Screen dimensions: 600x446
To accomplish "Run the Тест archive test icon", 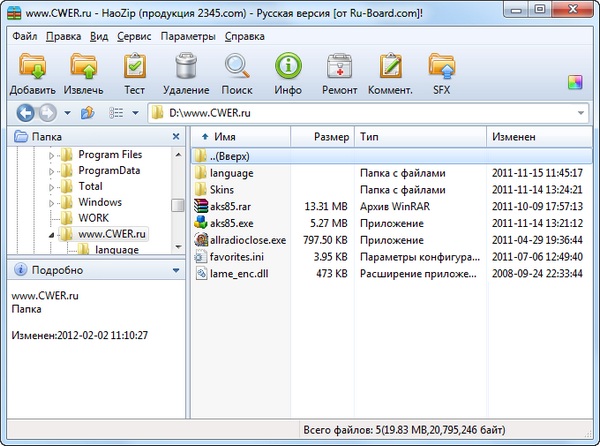I will [134, 68].
